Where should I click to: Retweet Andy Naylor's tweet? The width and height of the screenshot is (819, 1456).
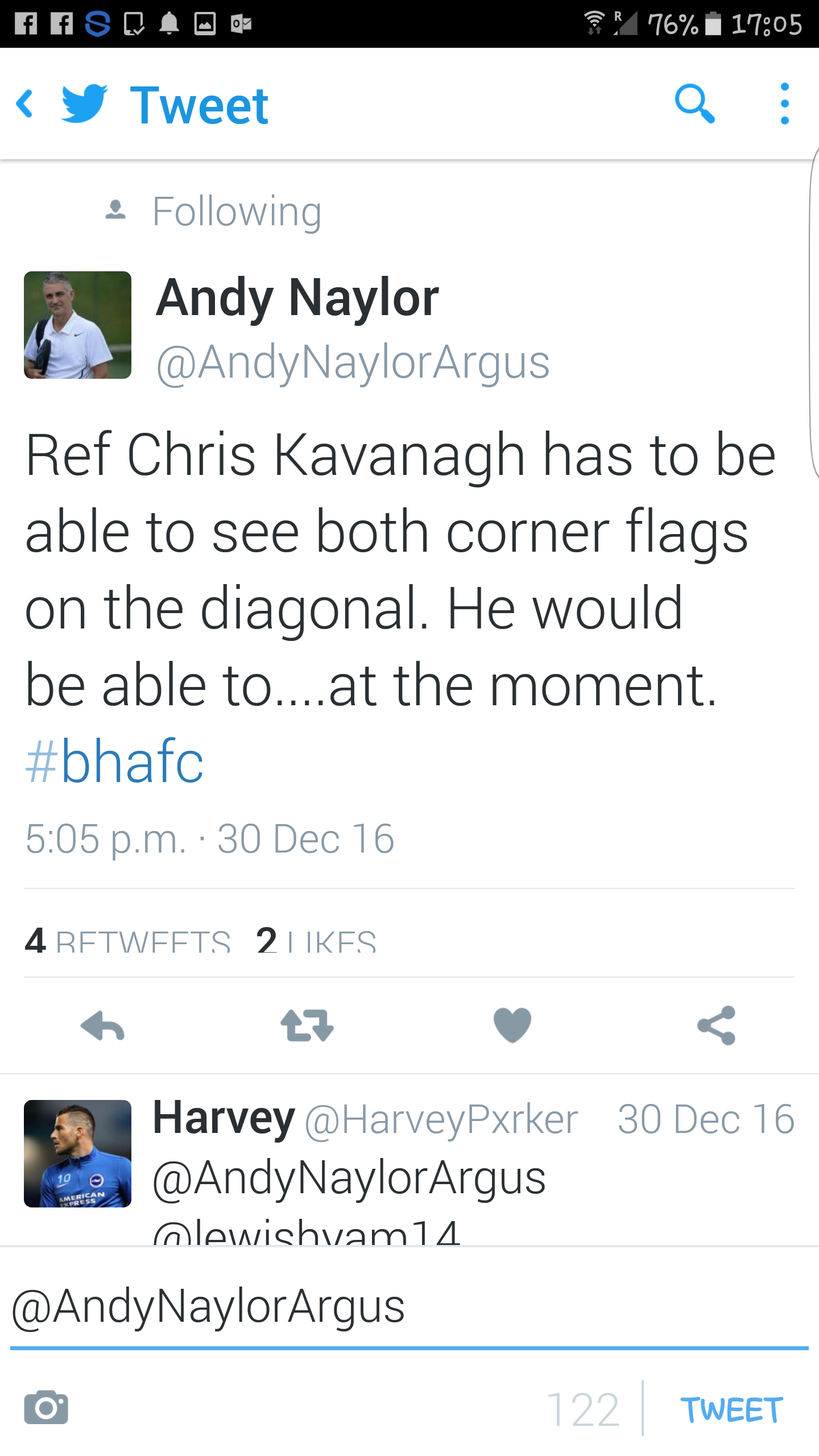click(x=307, y=1026)
